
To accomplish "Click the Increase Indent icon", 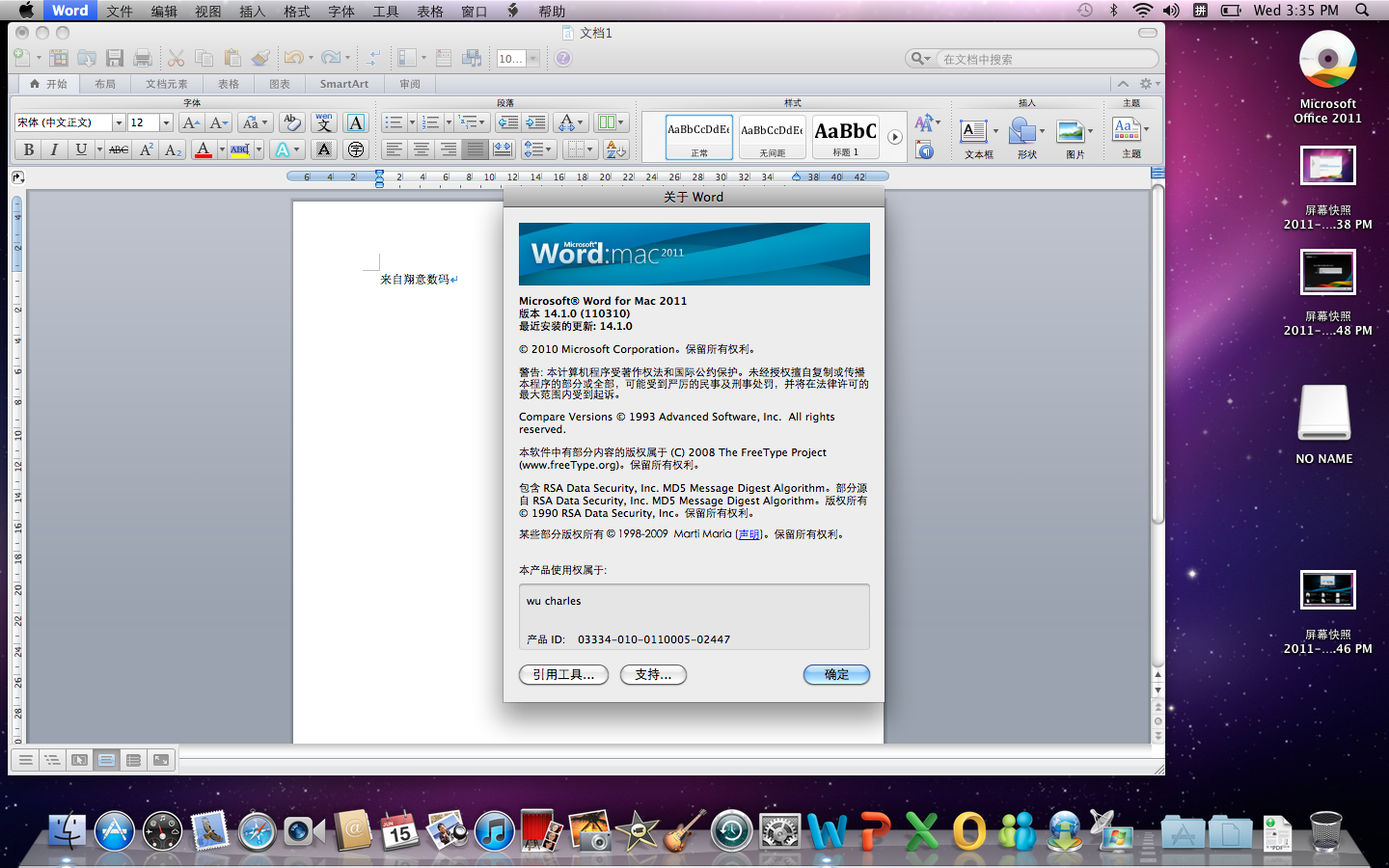I will point(535,122).
